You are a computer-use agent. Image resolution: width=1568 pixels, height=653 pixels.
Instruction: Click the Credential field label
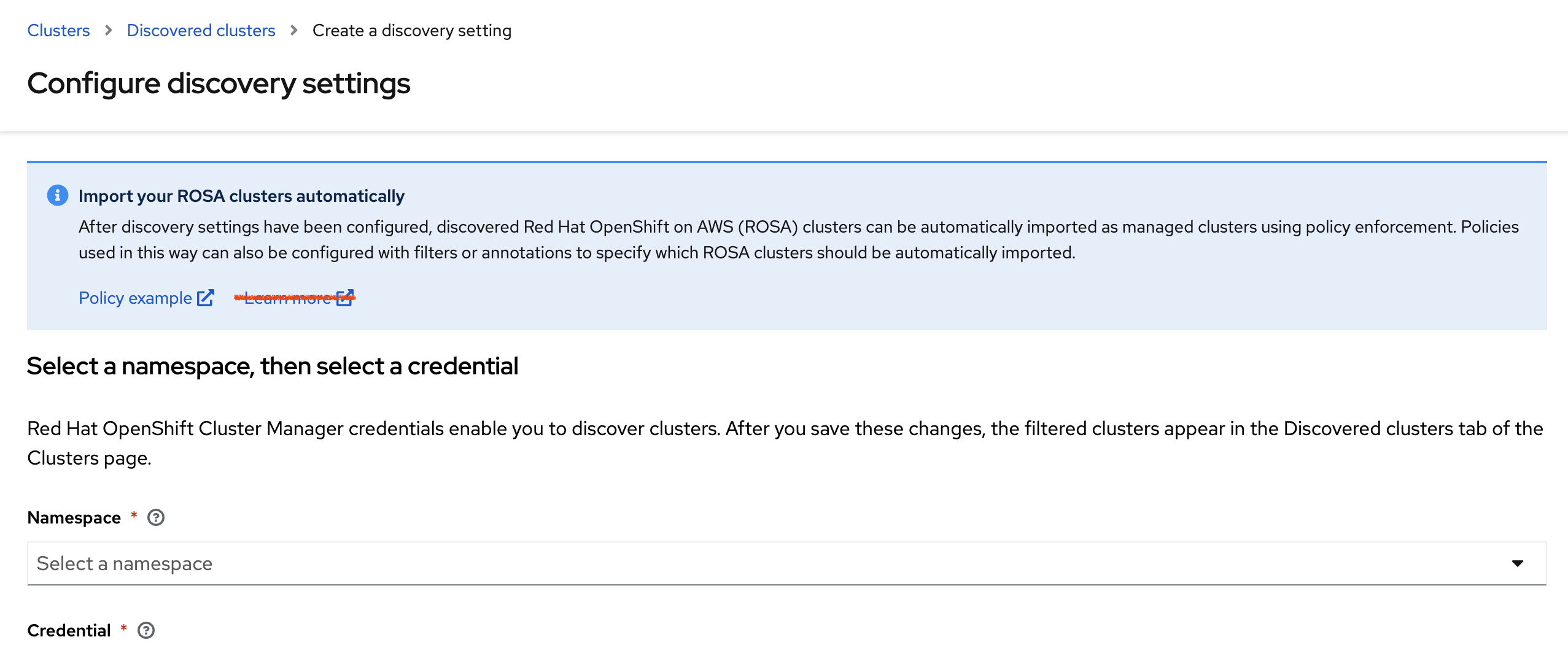(x=69, y=630)
